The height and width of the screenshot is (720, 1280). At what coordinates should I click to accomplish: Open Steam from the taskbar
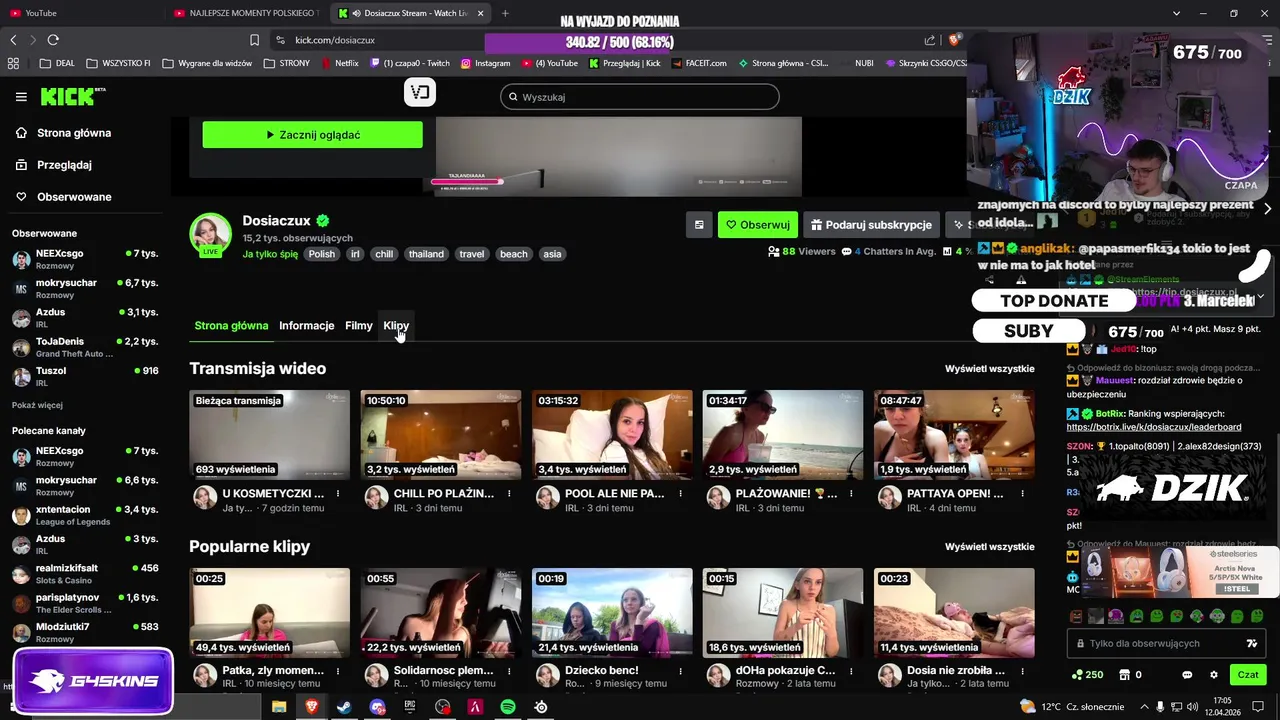(343, 707)
